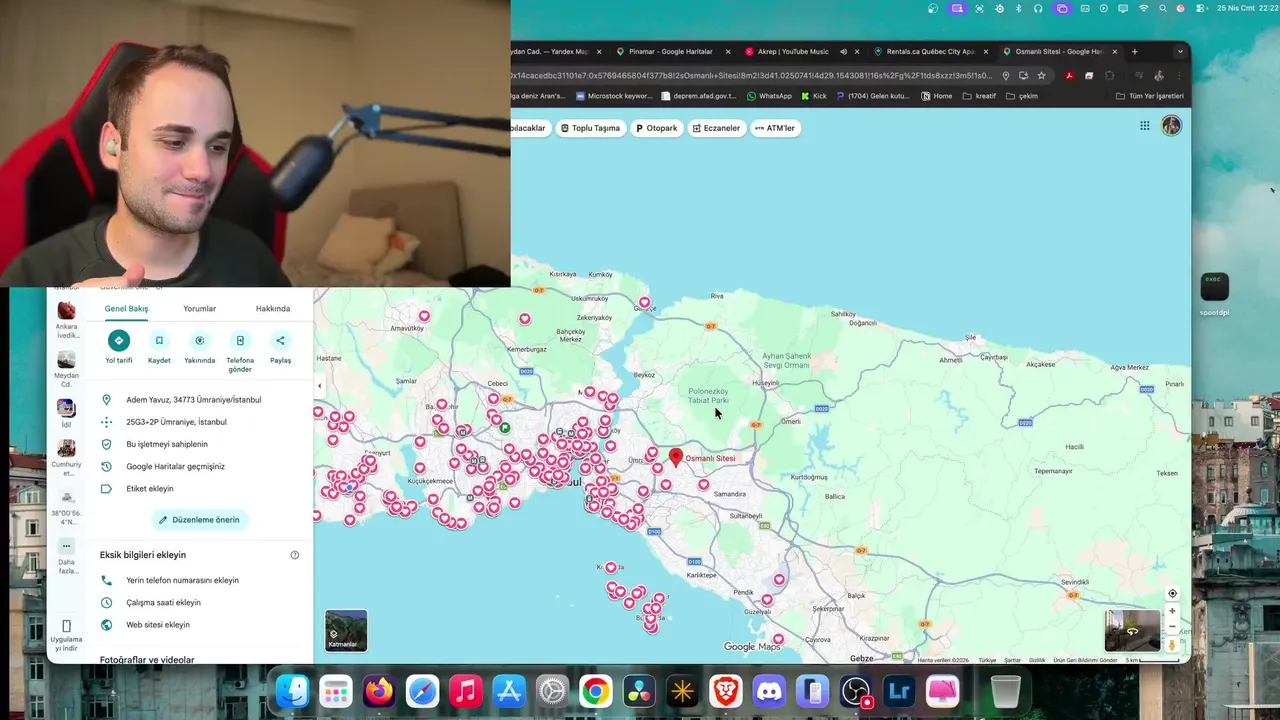
Task: Expand Chrome tab search dropdown arrow
Action: pyautogui.click(x=1180, y=52)
